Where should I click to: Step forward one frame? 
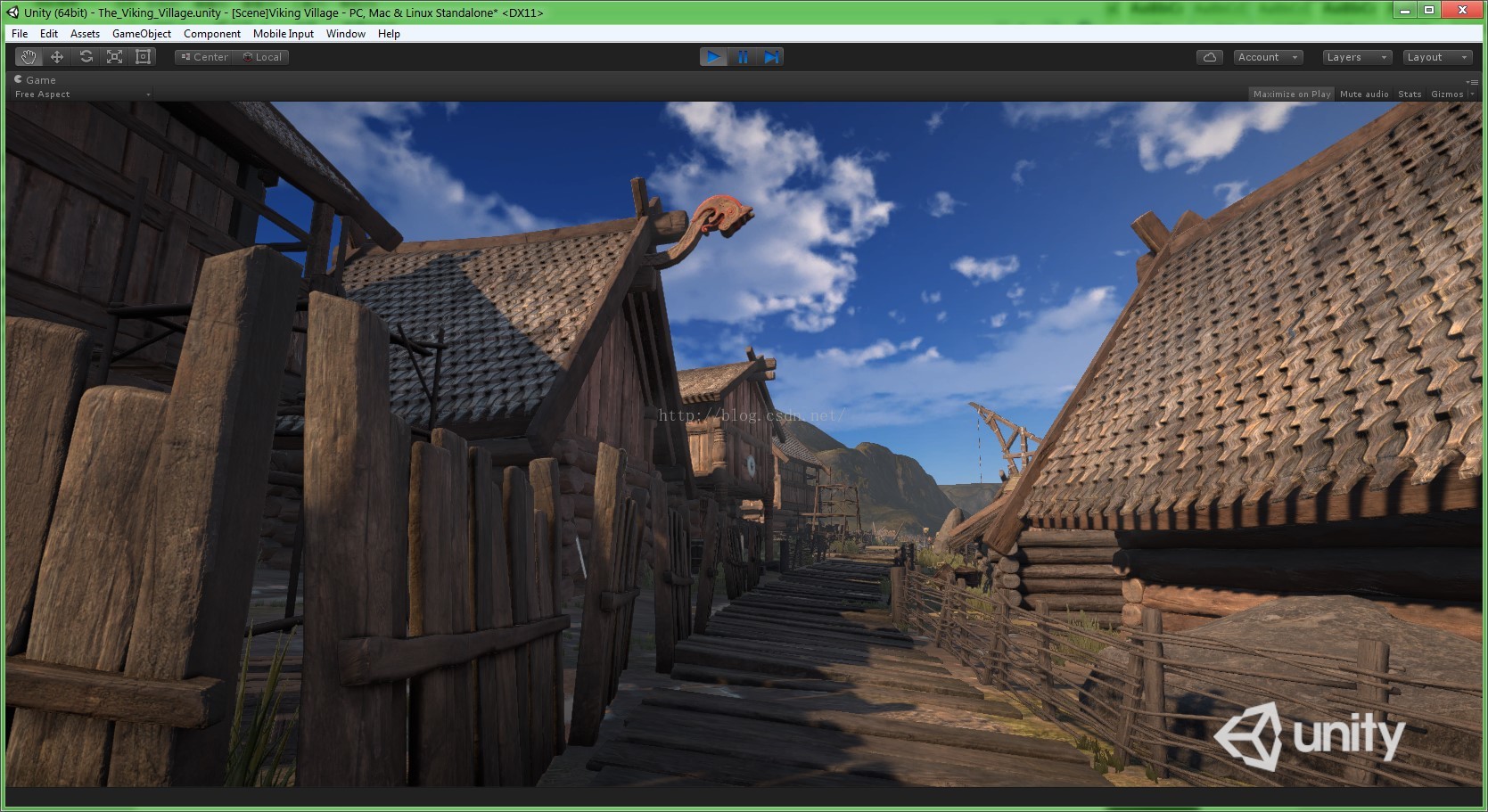click(x=771, y=57)
